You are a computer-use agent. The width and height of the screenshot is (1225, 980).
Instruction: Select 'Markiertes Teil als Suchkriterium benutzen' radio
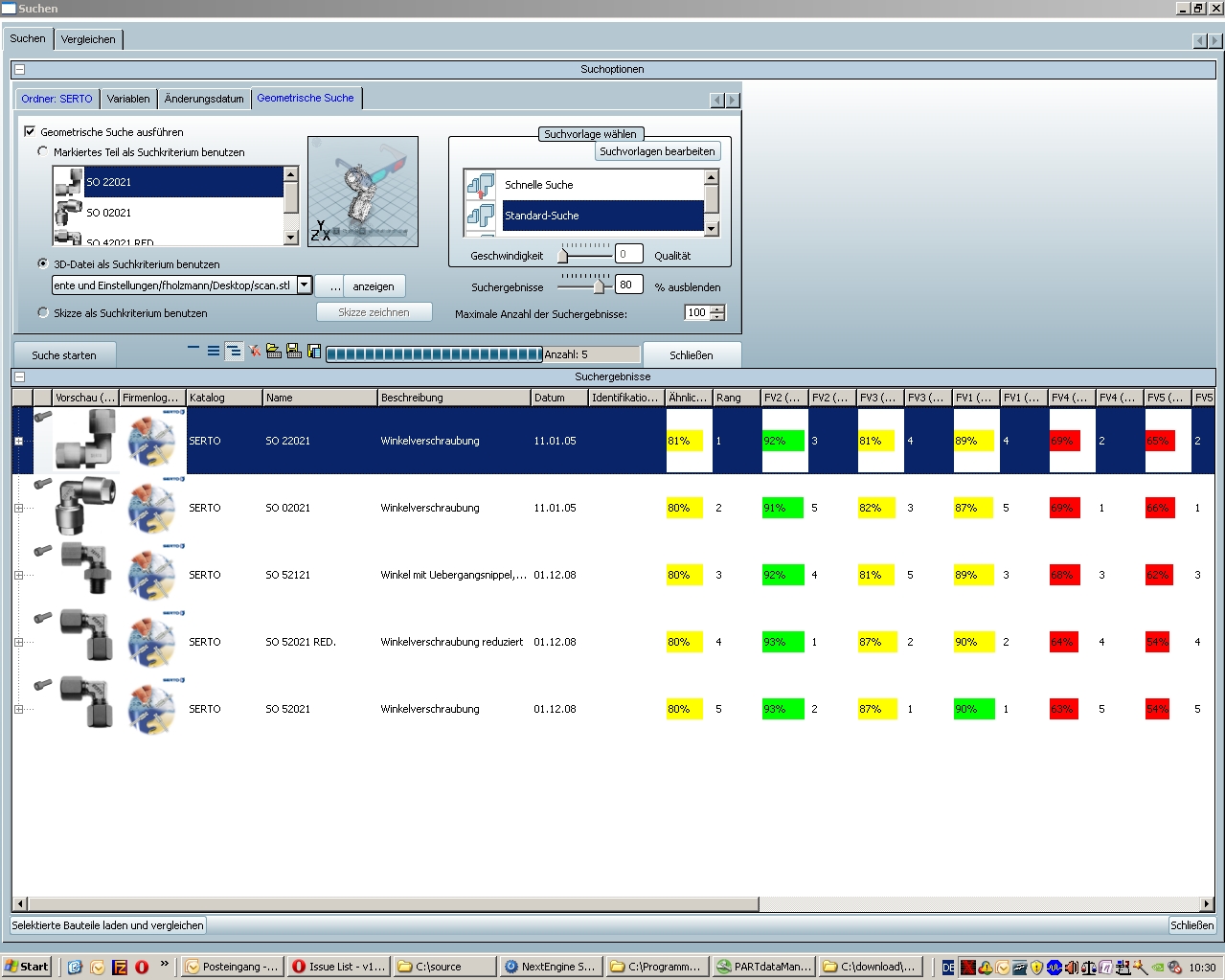[x=43, y=151]
